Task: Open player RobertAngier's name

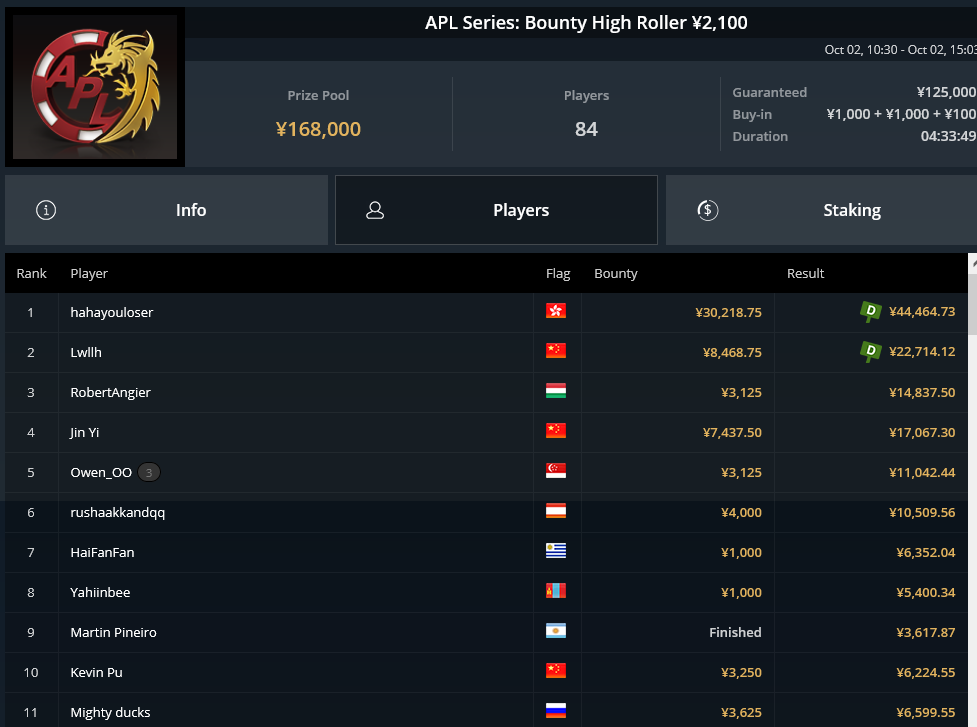Action: (x=110, y=392)
